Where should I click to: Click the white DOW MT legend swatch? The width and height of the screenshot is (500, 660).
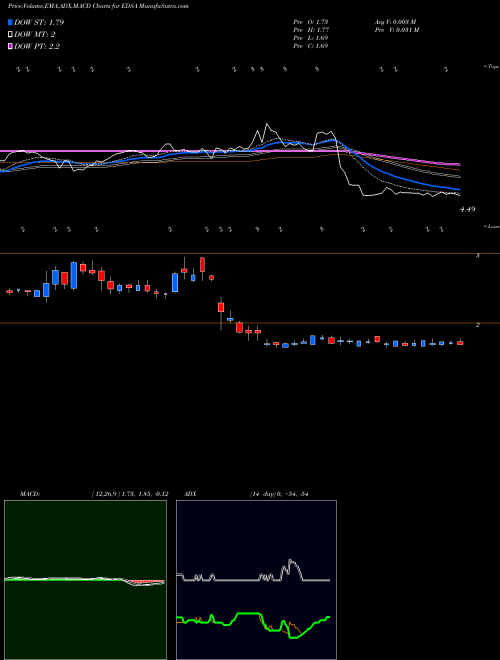[10, 35]
